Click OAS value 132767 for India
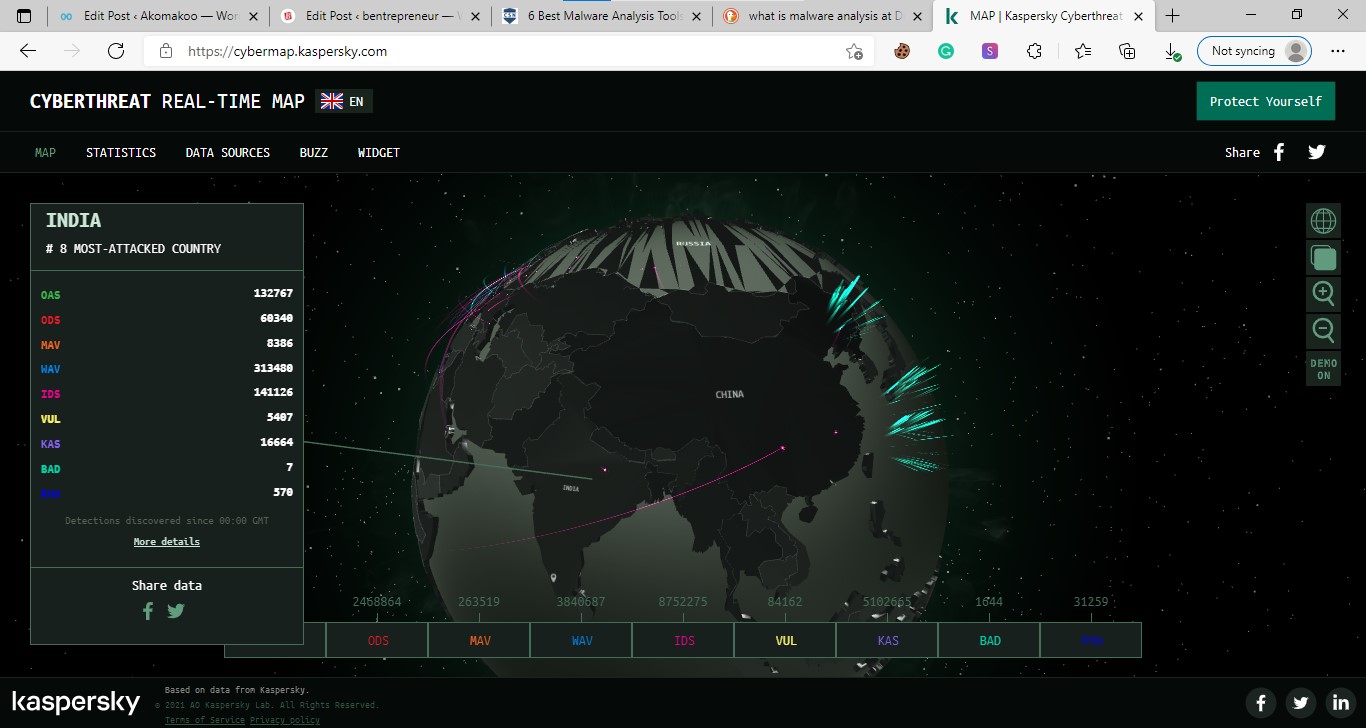Screen dimensions: 1366x728 click(273, 293)
